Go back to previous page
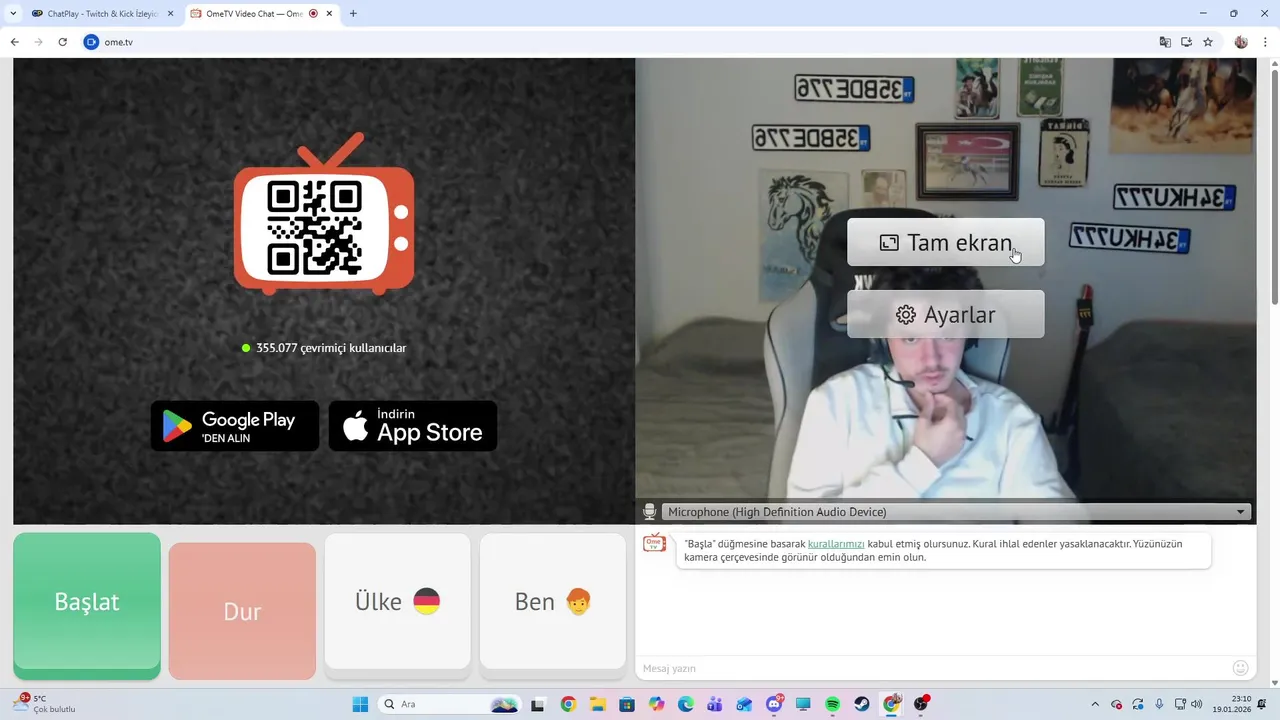 click(x=15, y=42)
